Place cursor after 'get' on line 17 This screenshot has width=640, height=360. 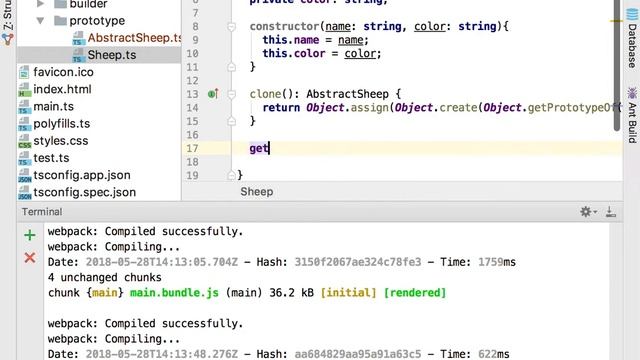tap(269, 148)
